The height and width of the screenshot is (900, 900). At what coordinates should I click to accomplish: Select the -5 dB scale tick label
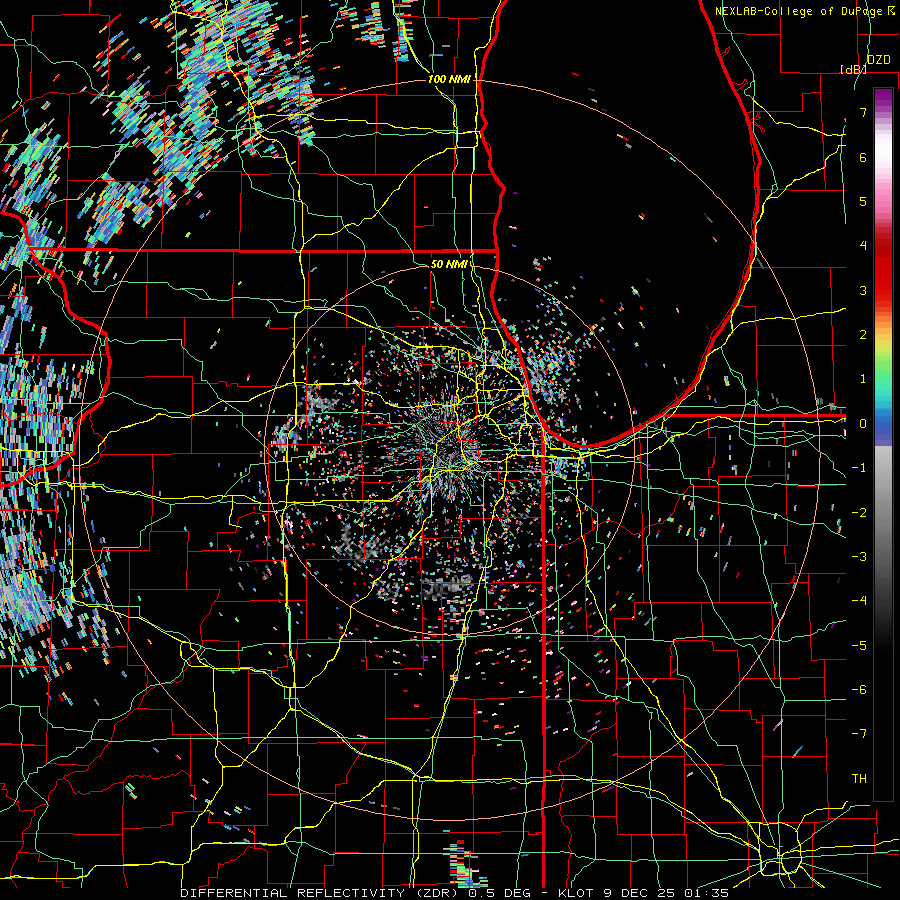tap(859, 646)
